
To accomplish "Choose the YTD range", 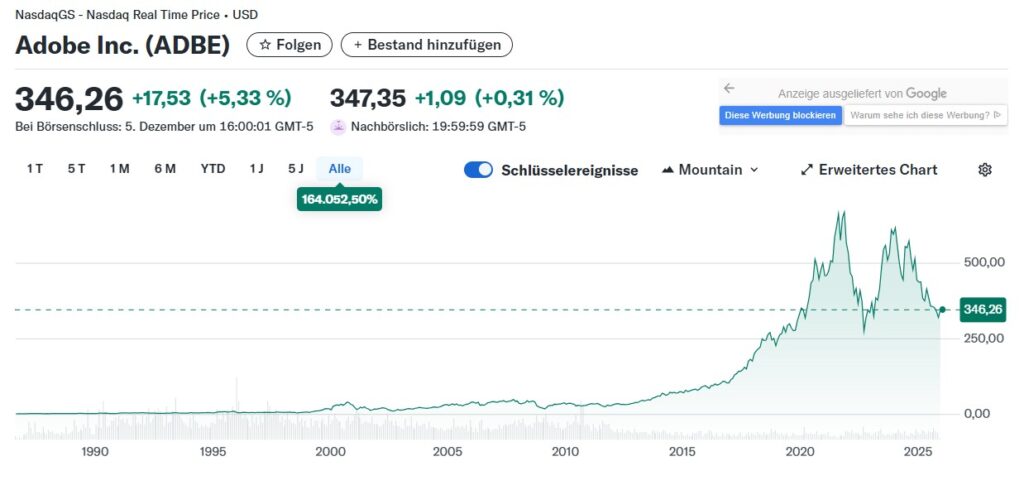I will click(x=213, y=169).
